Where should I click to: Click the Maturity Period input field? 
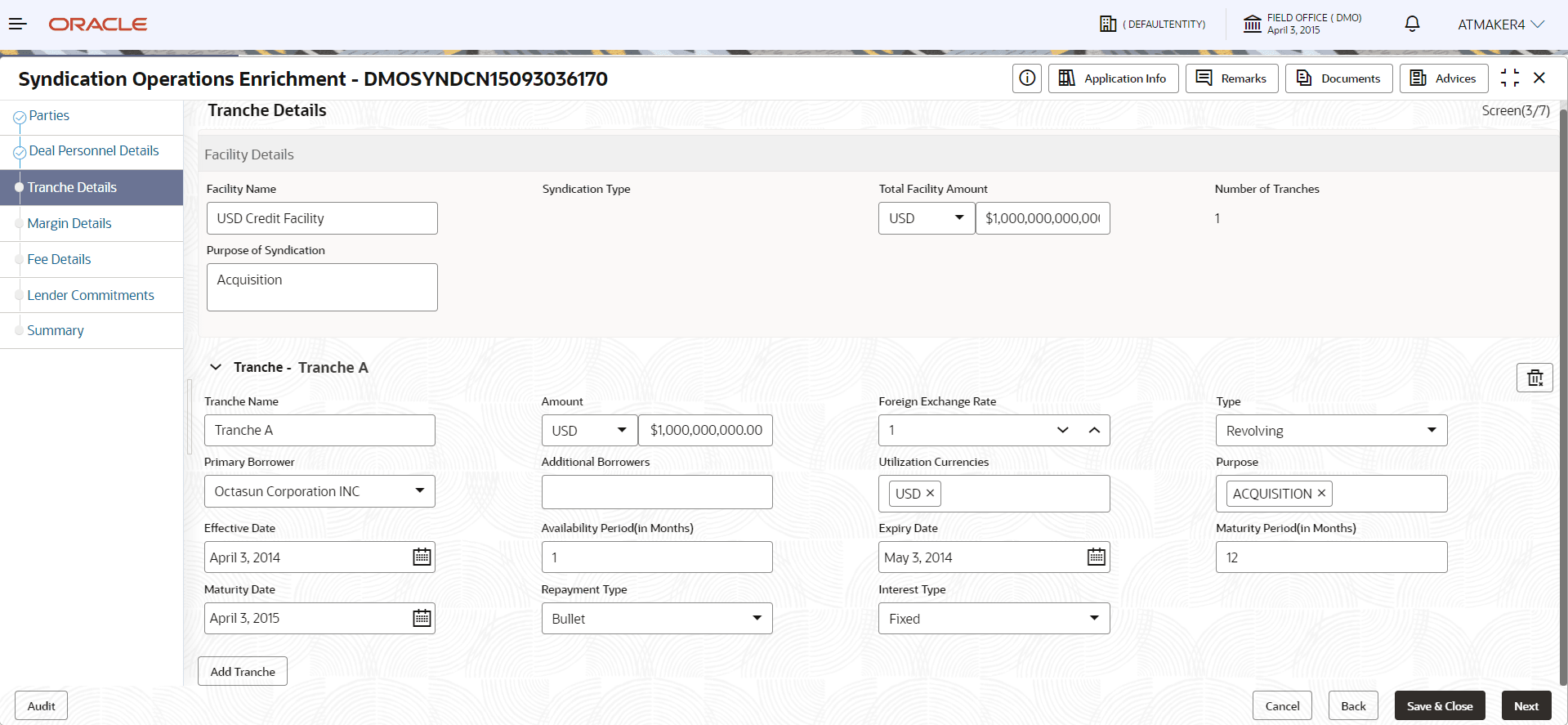point(1331,557)
